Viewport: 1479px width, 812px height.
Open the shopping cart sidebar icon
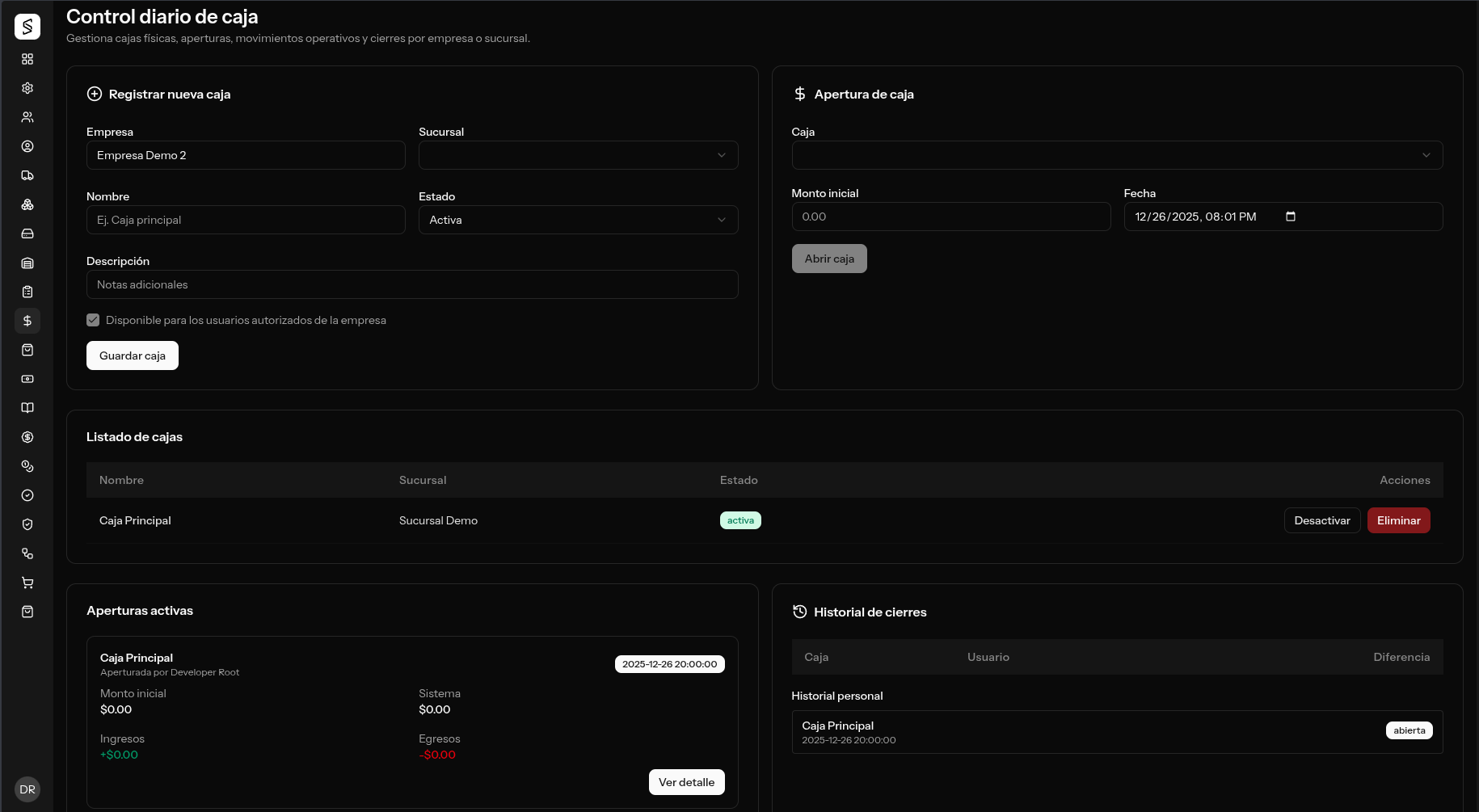coord(27,583)
